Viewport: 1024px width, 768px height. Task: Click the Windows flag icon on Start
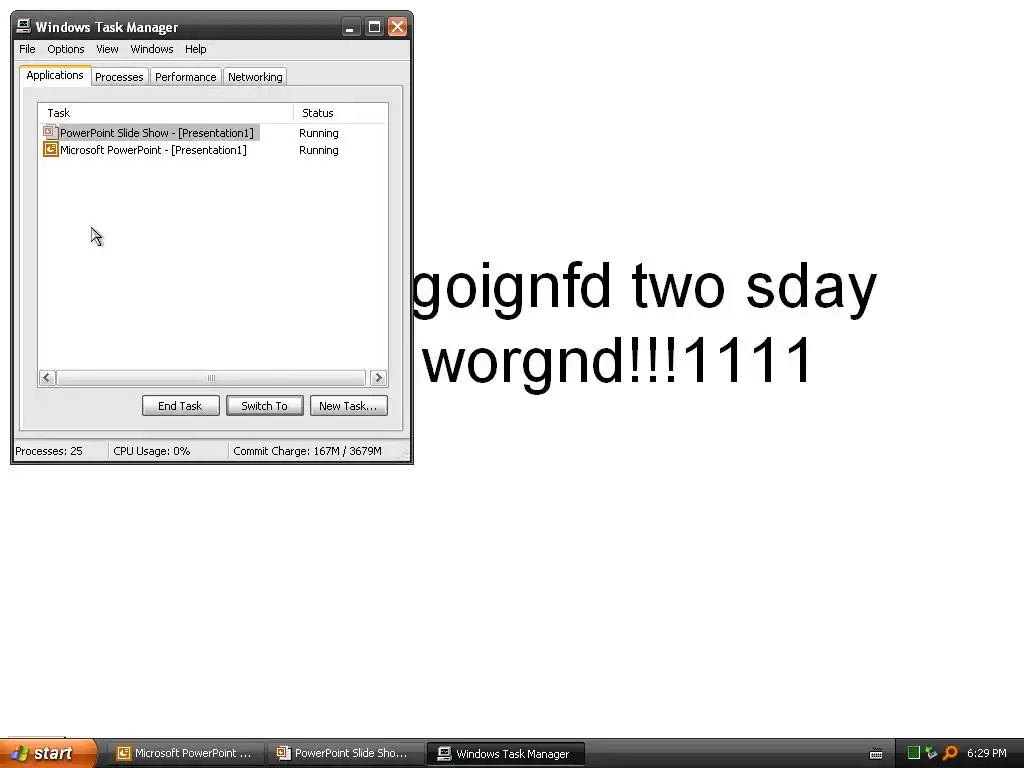click(19, 754)
